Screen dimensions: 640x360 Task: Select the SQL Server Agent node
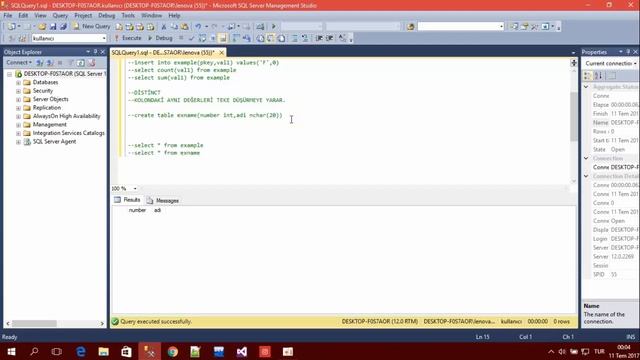[x=54, y=142]
